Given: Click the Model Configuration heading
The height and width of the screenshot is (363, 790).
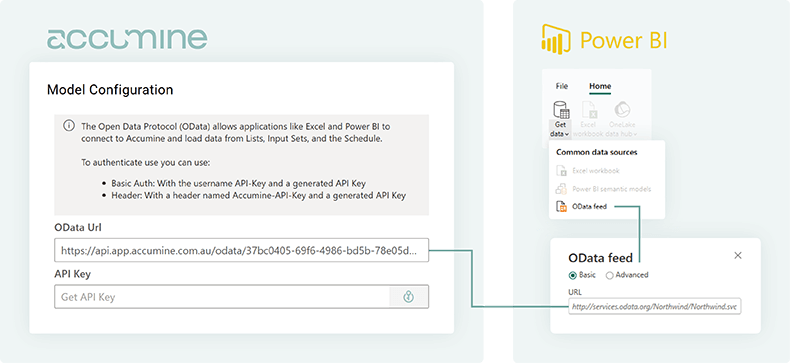Looking at the screenshot, I should coord(110,90).
